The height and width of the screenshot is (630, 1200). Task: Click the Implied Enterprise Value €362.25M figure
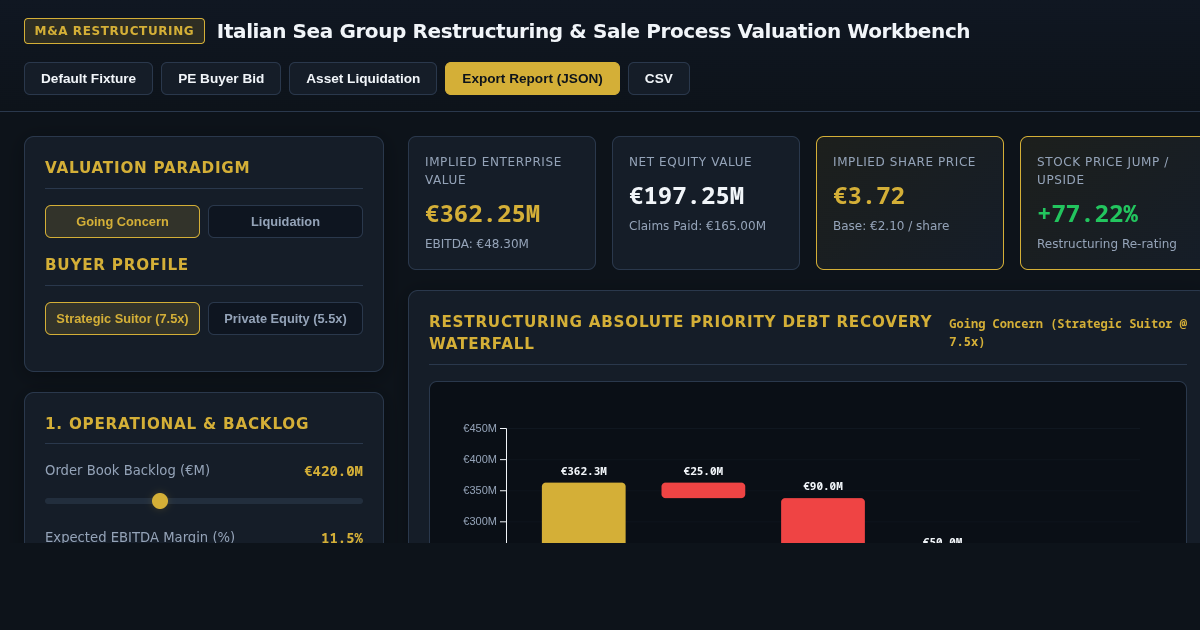(x=482, y=214)
